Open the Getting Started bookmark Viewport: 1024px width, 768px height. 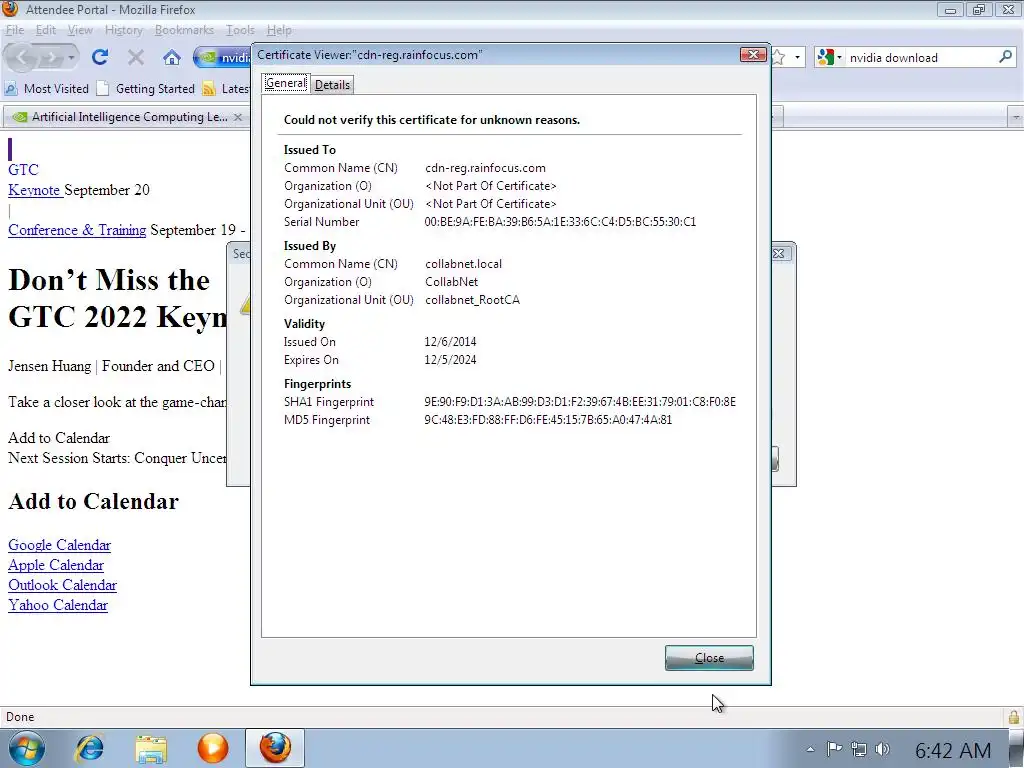146,88
